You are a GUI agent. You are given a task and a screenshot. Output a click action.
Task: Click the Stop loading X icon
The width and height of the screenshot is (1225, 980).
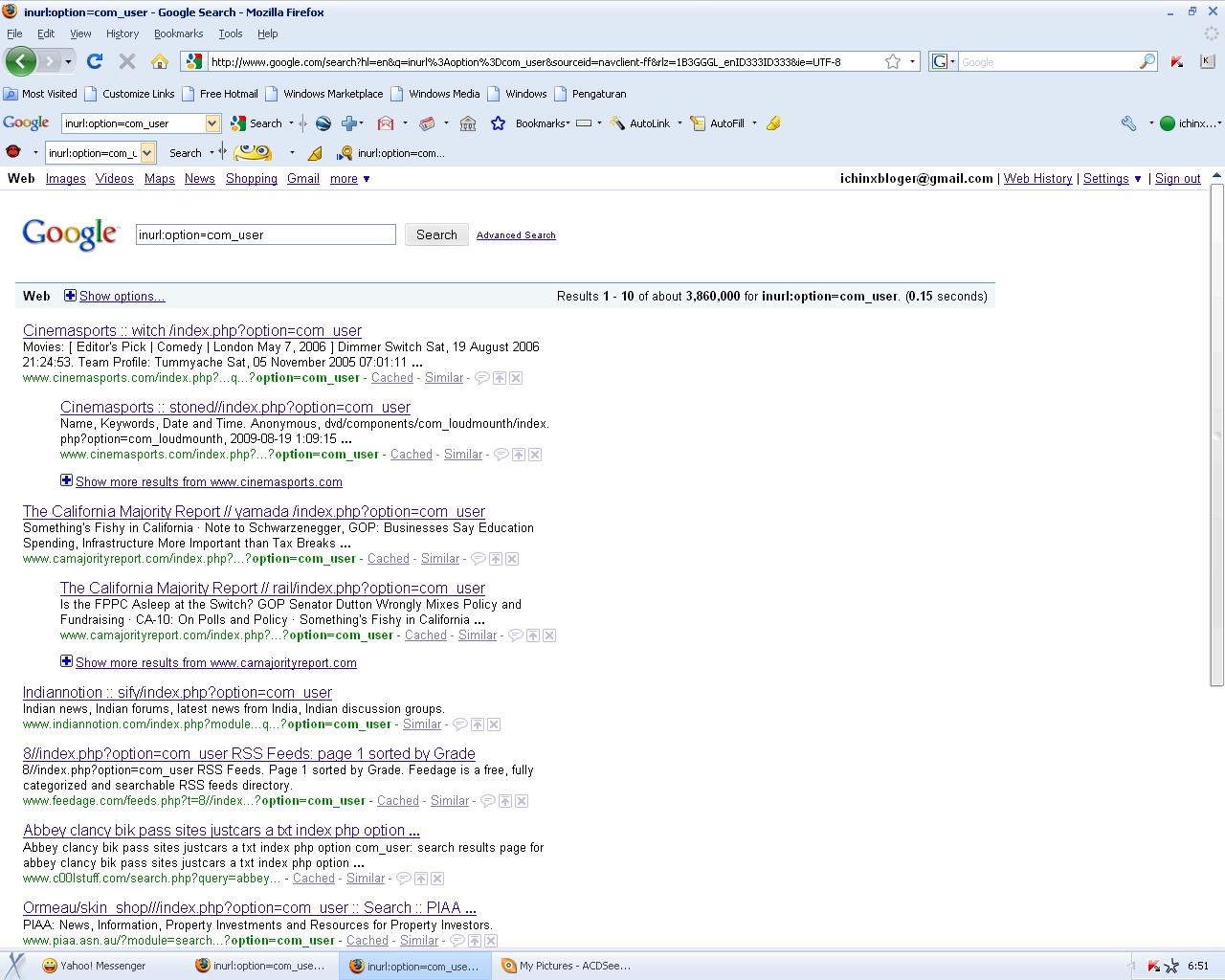pyautogui.click(x=126, y=61)
